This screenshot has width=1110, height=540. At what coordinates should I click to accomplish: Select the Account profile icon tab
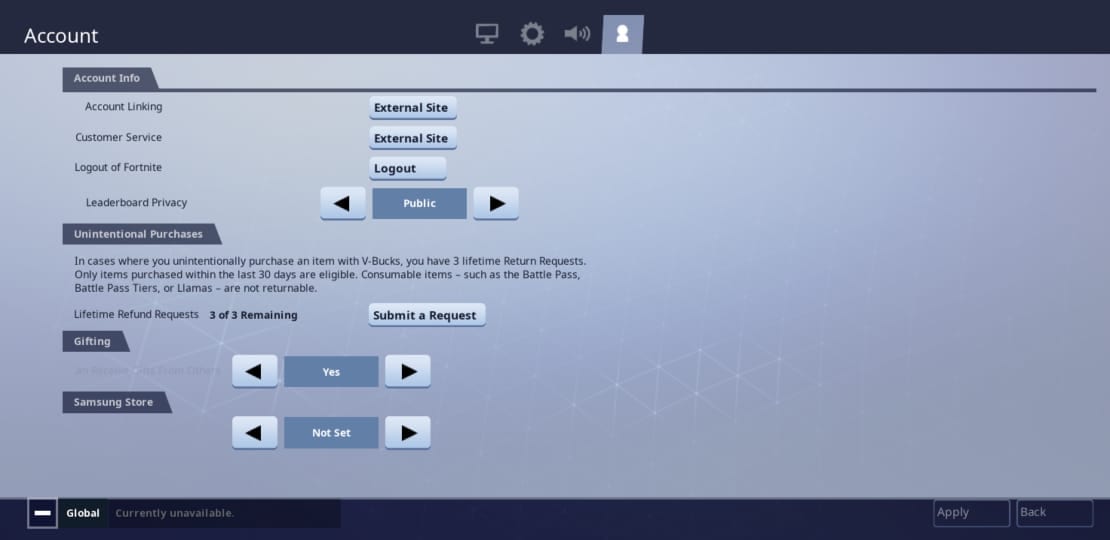(x=622, y=34)
